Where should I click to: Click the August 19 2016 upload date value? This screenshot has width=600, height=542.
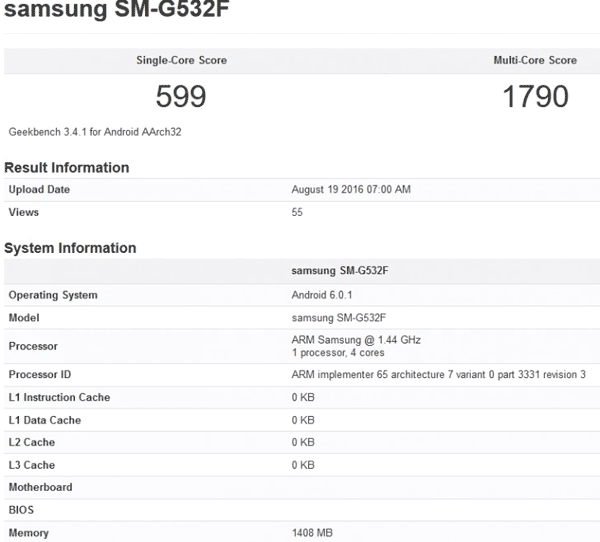tap(350, 190)
